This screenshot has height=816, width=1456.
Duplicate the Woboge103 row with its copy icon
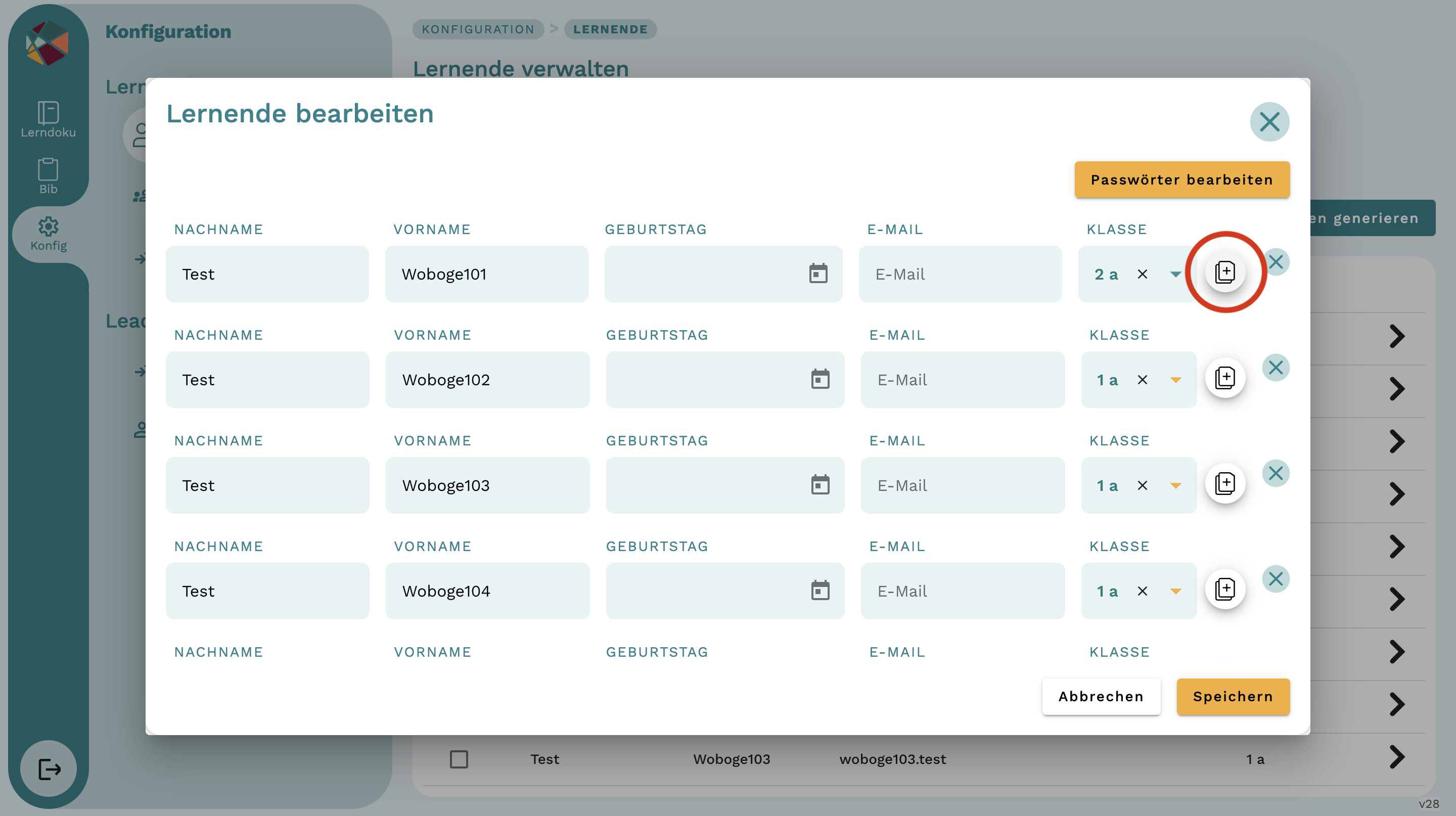[x=1225, y=483]
